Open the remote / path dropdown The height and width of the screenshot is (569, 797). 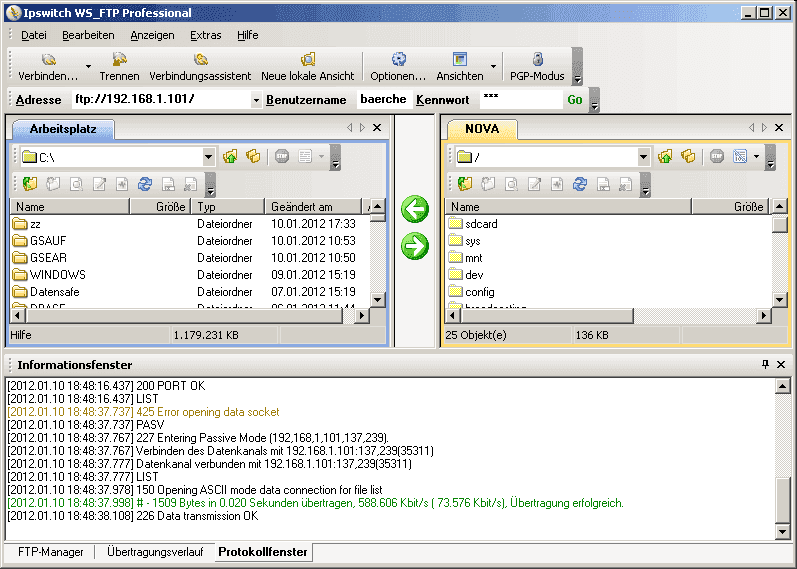click(x=643, y=157)
